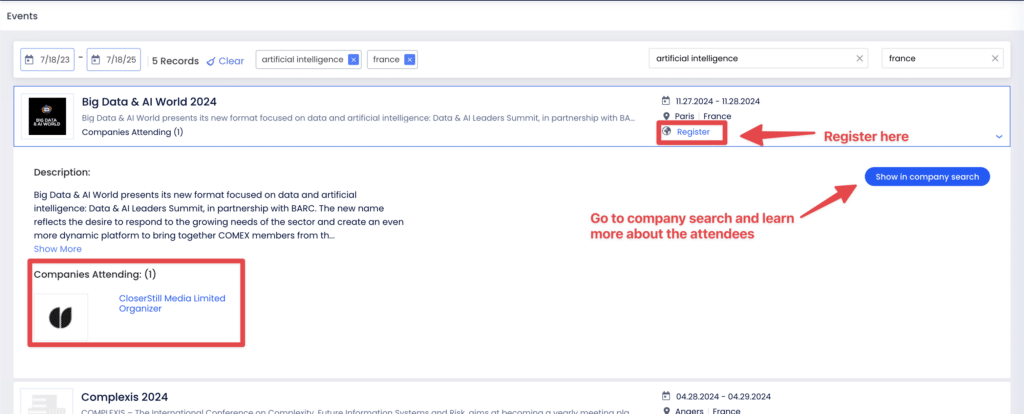Expand description with Show More
Image resolution: width=1024 pixels, height=414 pixels.
[57, 249]
